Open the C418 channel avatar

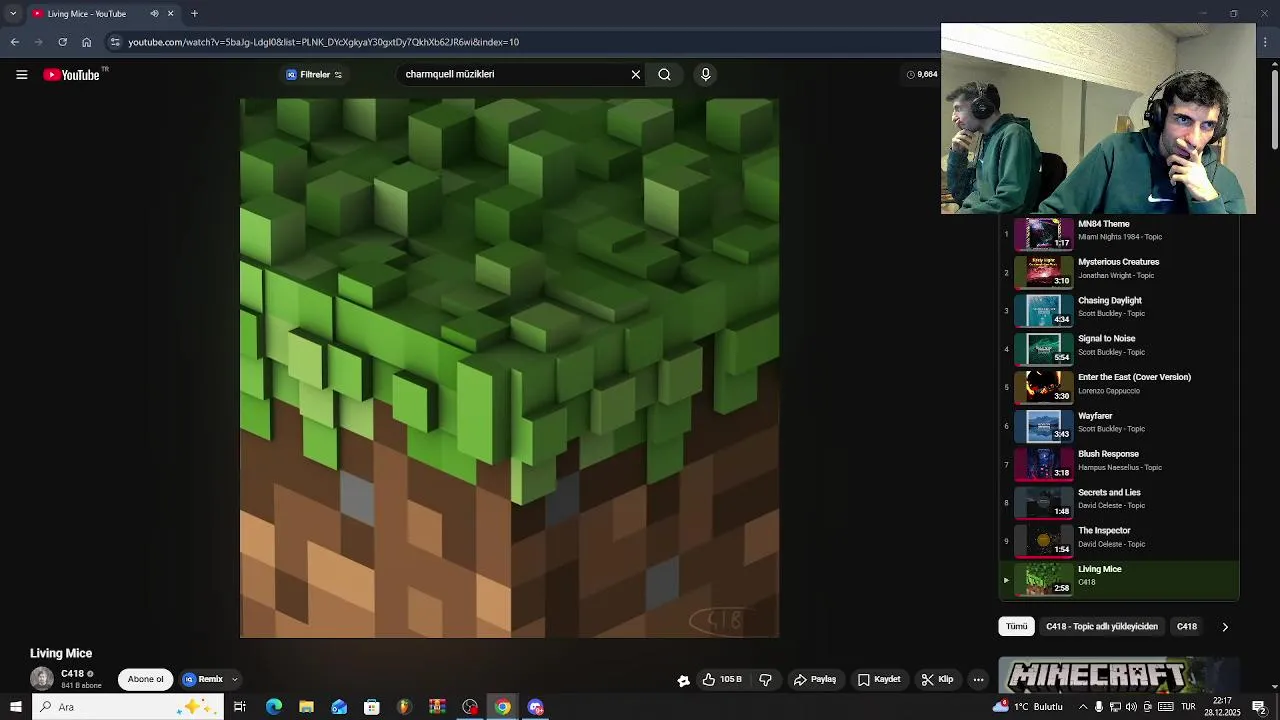(x=42, y=679)
